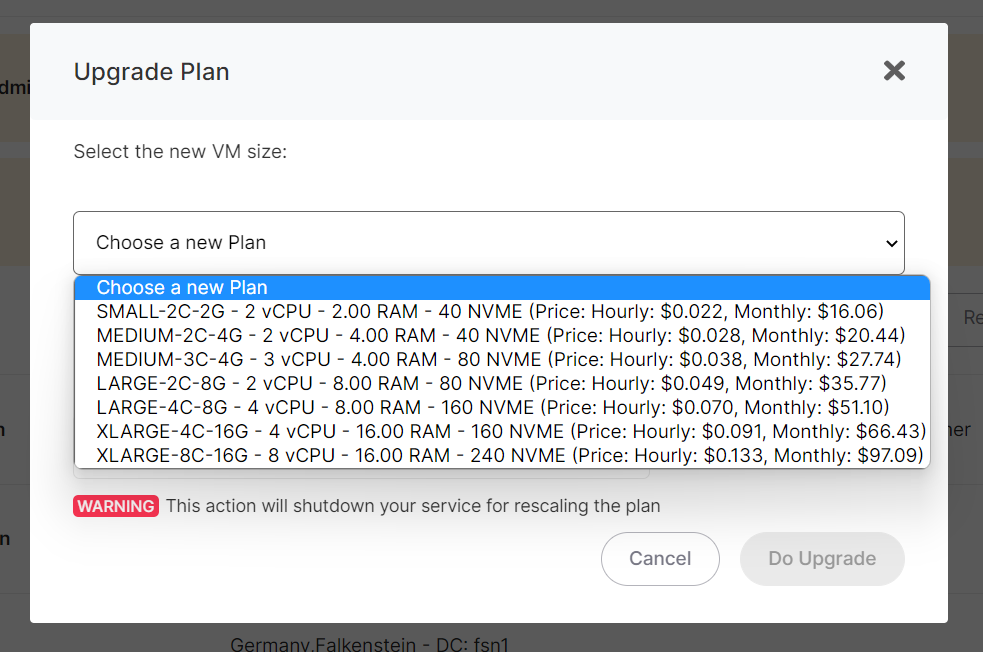Viewport: 983px width, 652px height.
Task: Click the Upgrade Plan dialog title
Action: point(151,71)
